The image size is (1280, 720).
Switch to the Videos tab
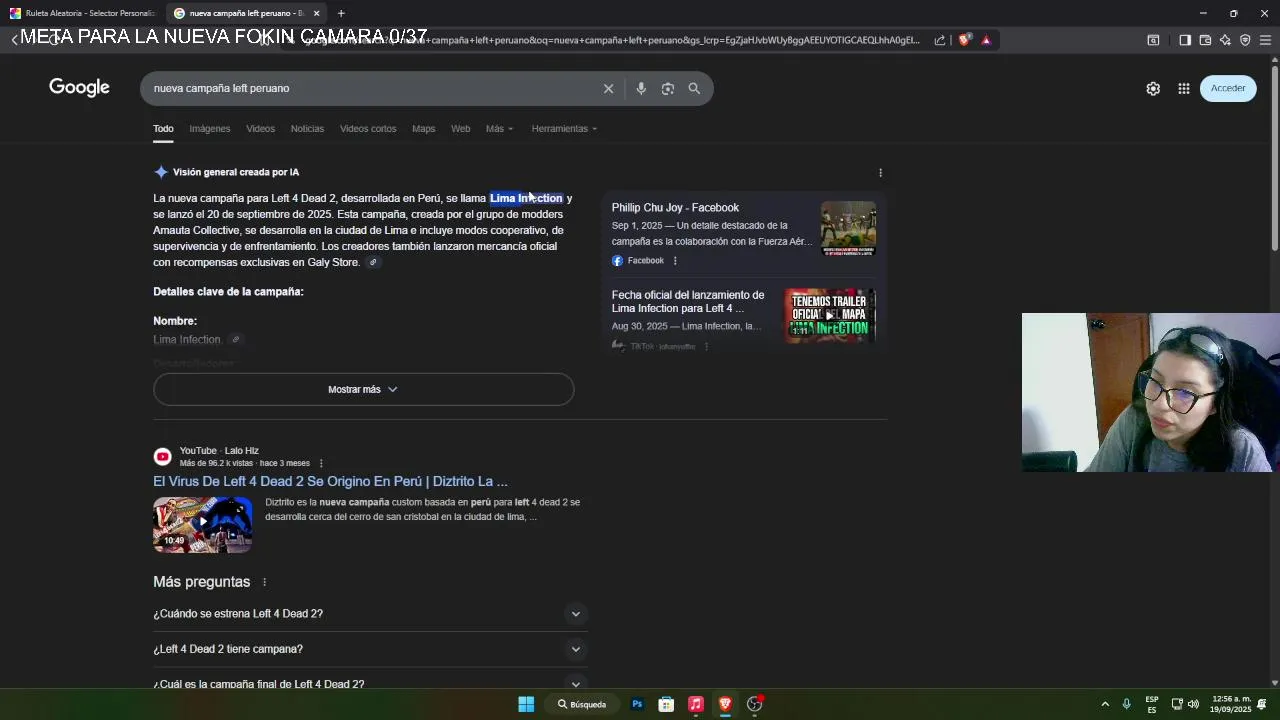coord(260,129)
